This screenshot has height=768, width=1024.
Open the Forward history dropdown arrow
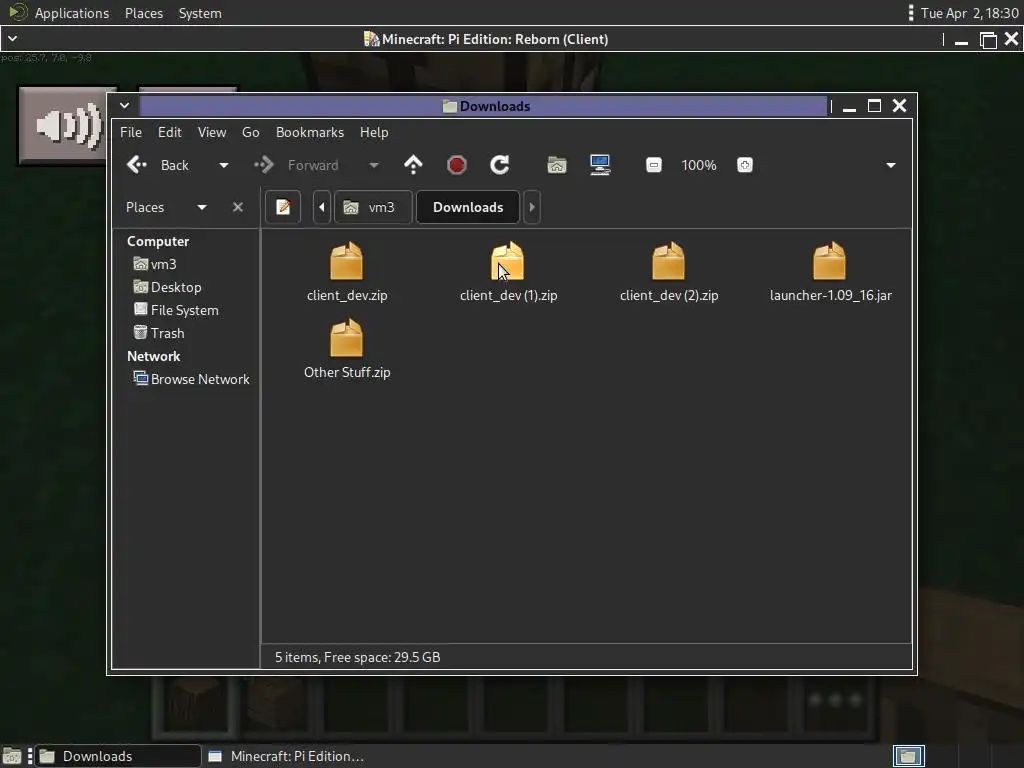point(374,165)
